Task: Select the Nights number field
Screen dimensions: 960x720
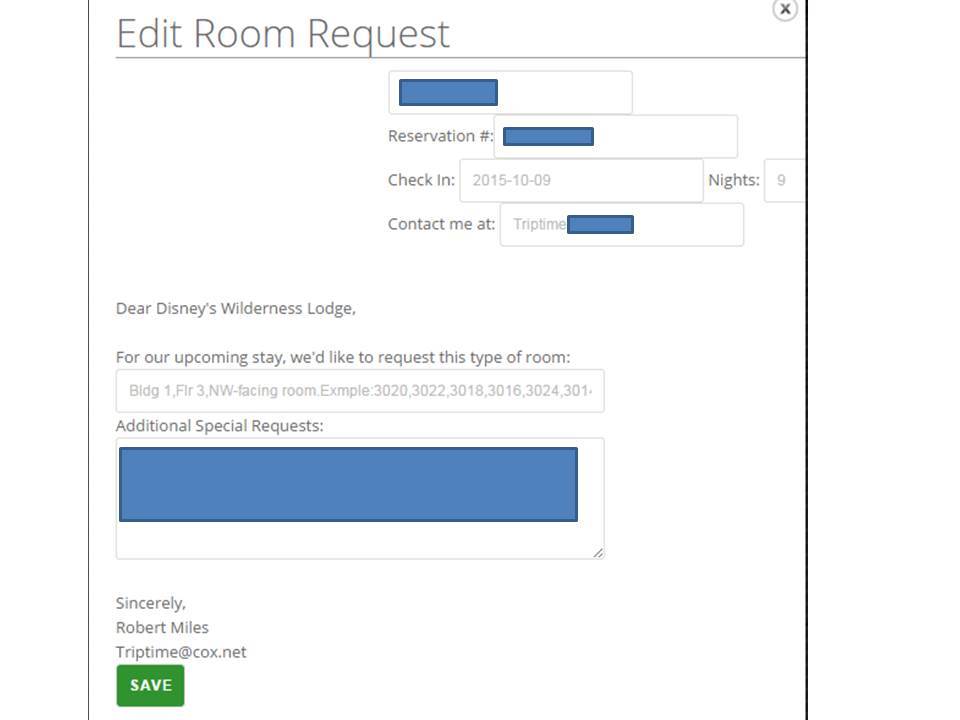Action: [785, 181]
